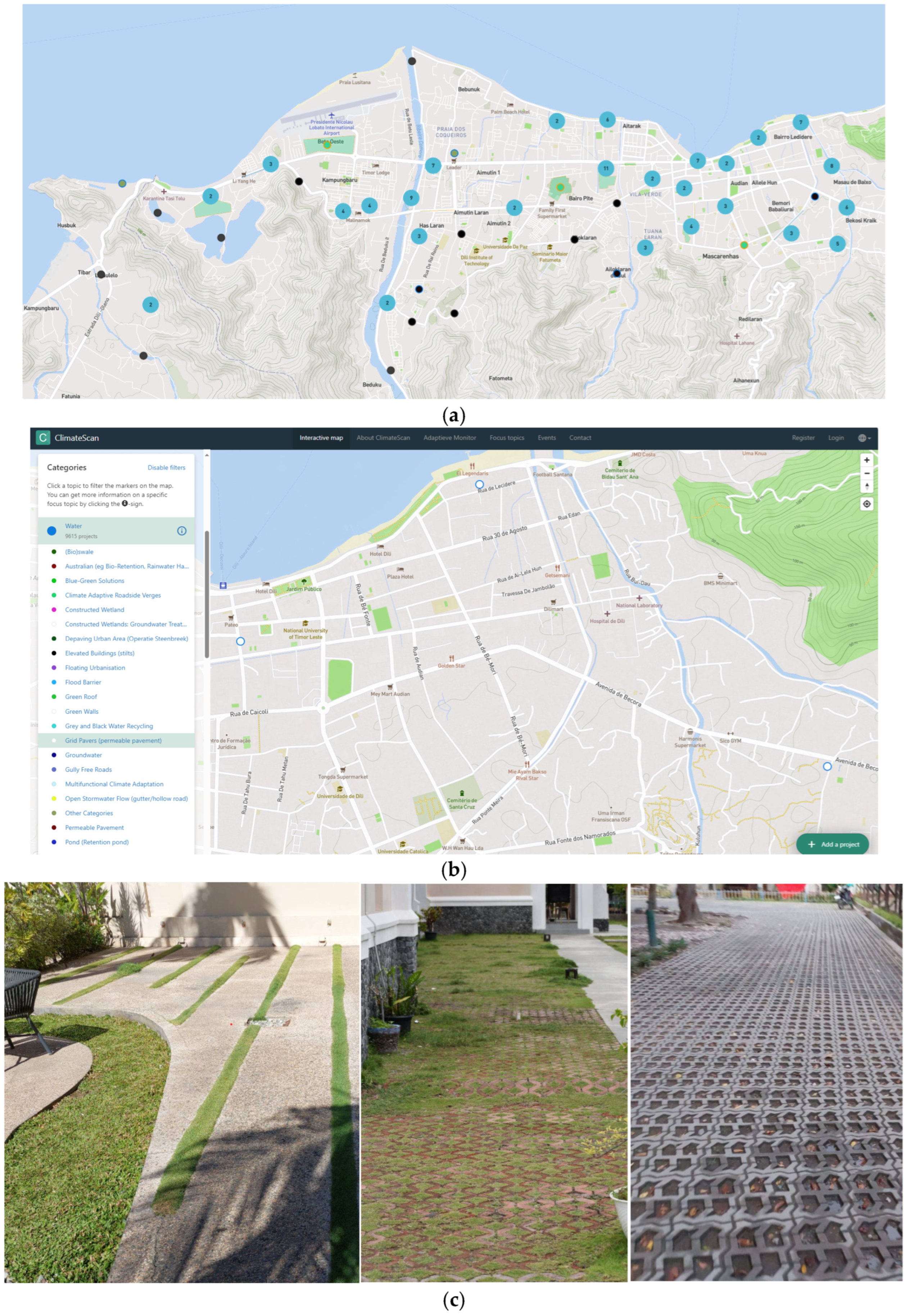The image size is (905, 1316).
Task: Toggle the Flood Barrier category filter
Action: click(83, 682)
